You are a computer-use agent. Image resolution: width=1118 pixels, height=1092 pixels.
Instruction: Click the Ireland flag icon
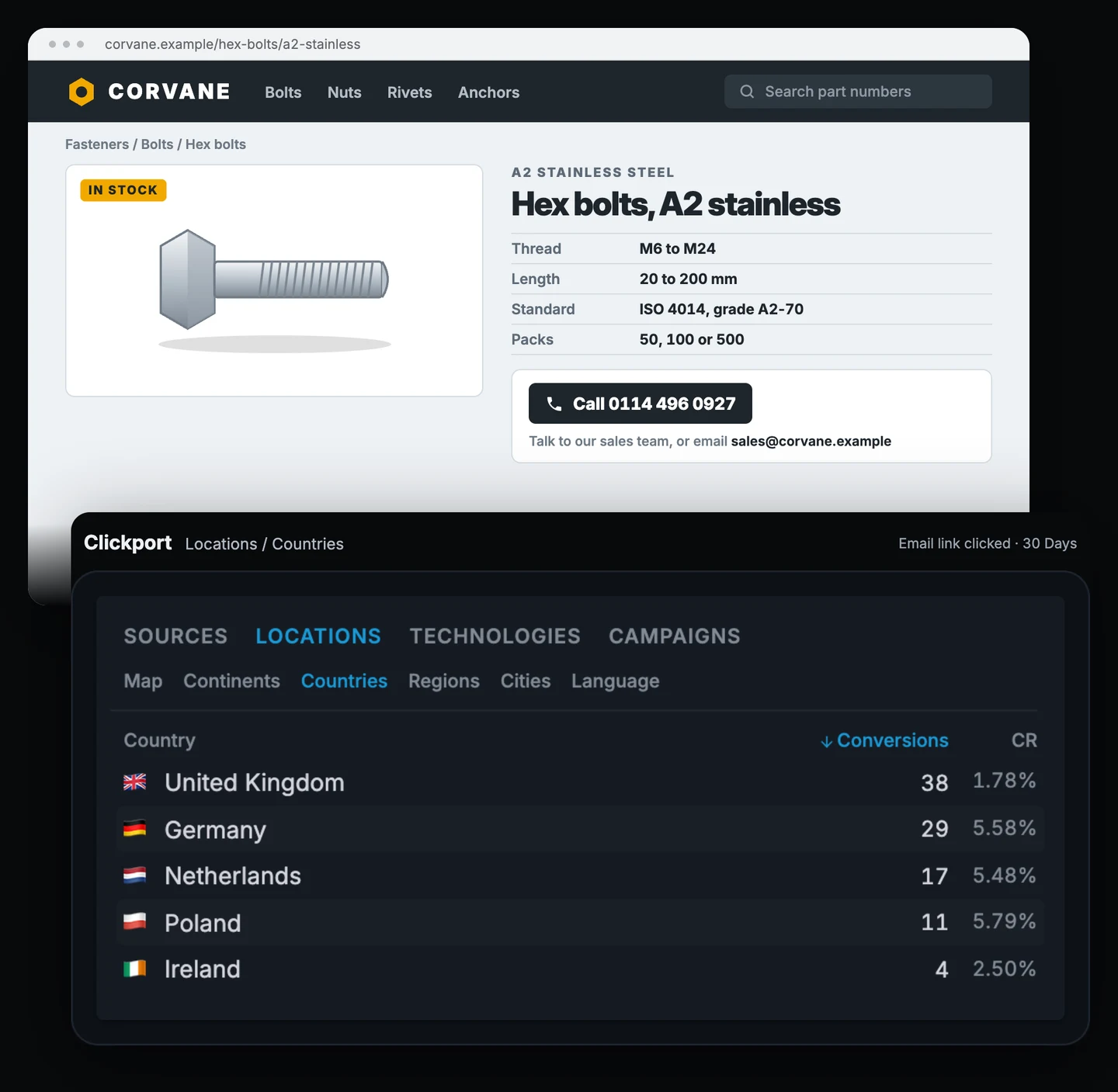point(134,969)
